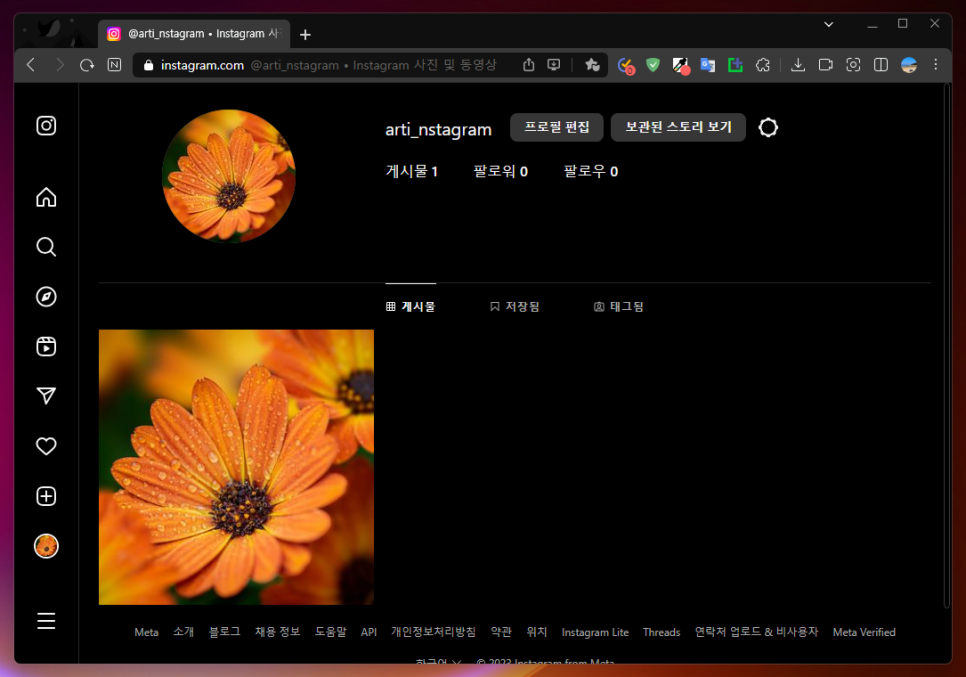The width and height of the screenshot is (966, 677).
Task: Open the Instagram Lite footer link
Action: [595, 632]
